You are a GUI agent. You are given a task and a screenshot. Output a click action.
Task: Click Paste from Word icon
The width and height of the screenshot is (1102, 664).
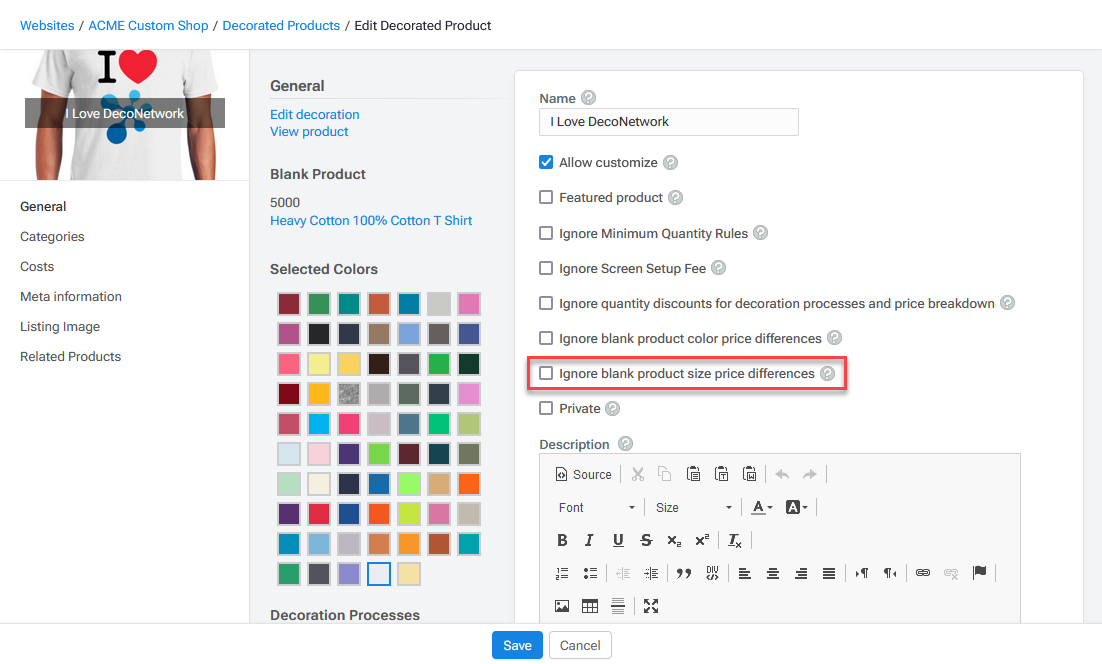[750, 474]
